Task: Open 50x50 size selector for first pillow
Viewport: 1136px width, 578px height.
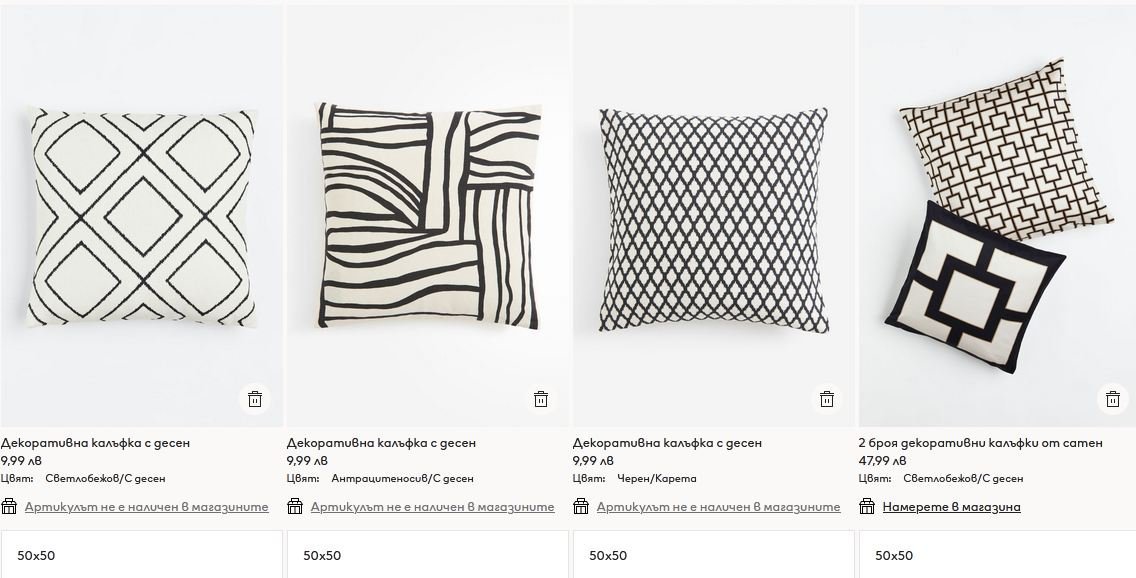Action: pos(141,555)
